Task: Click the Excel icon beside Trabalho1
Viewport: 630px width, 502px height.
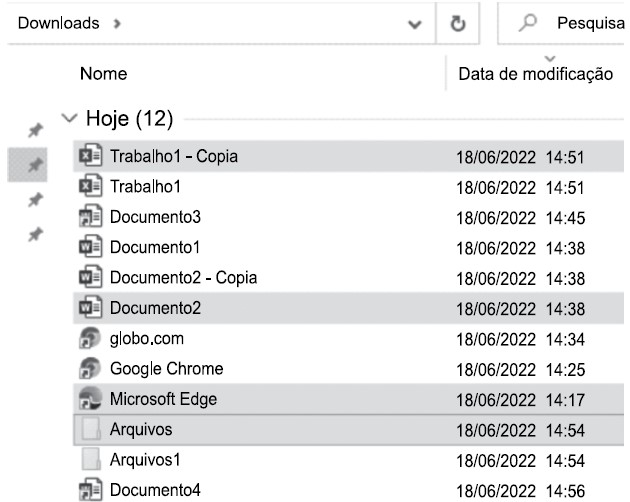Action: pos(90,187)
